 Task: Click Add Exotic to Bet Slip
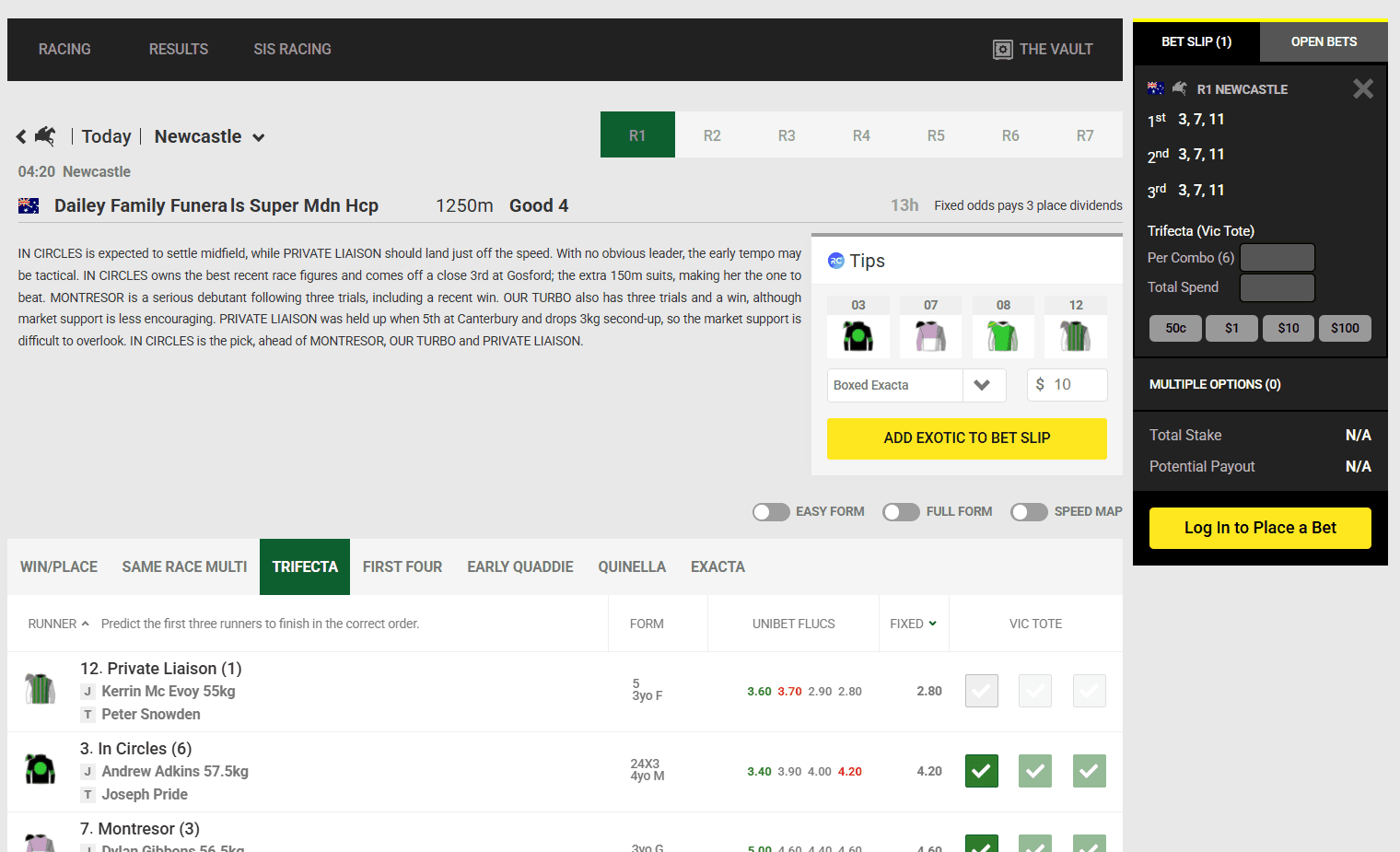(x=967, y=438)
